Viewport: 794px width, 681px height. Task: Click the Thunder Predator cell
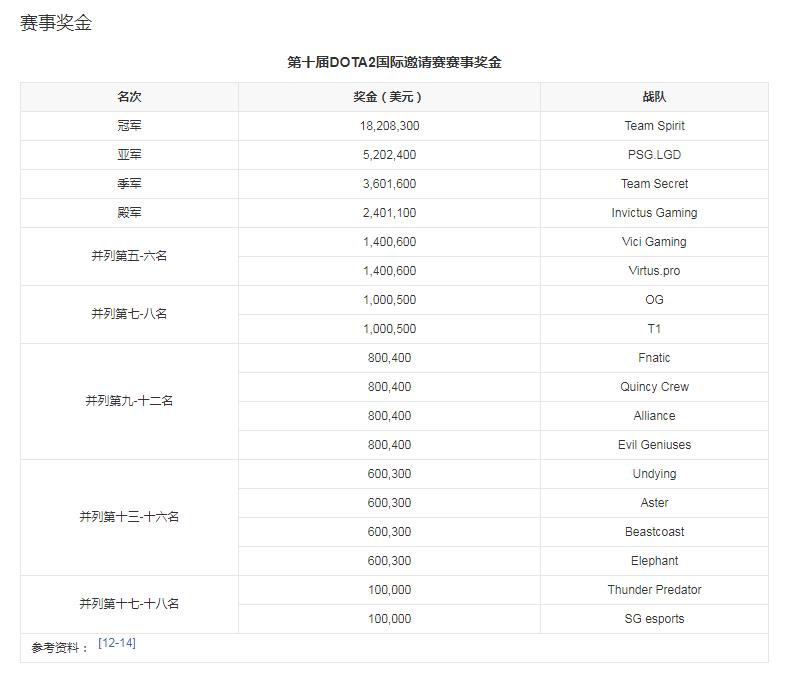[x=654, y=589]
